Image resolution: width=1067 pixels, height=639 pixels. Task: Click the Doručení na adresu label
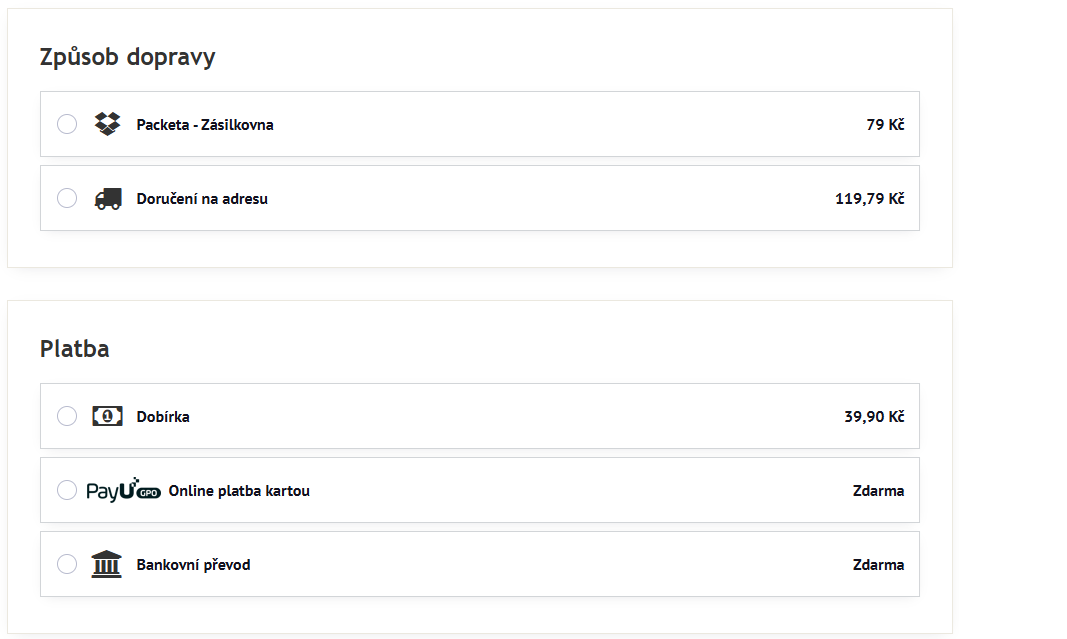(x=202, y=199)
